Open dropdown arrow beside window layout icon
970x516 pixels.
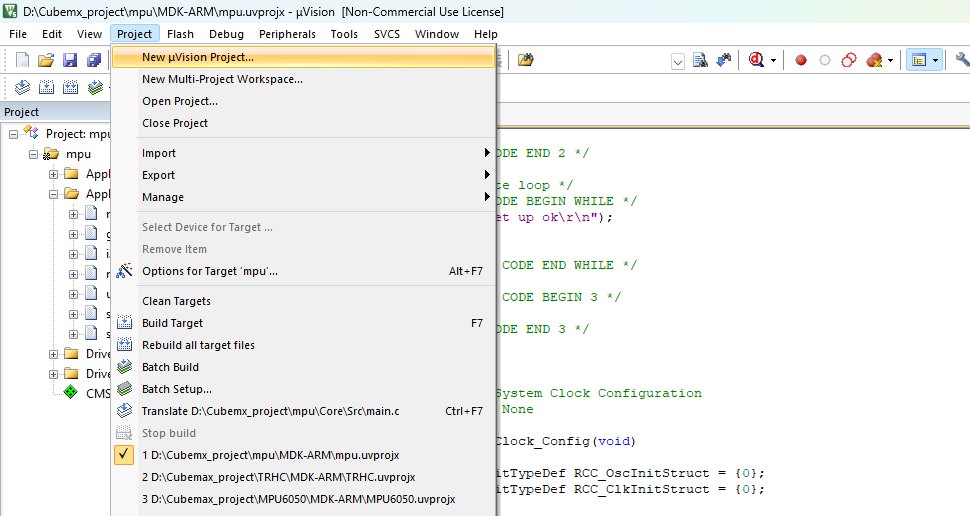(935, 61)
